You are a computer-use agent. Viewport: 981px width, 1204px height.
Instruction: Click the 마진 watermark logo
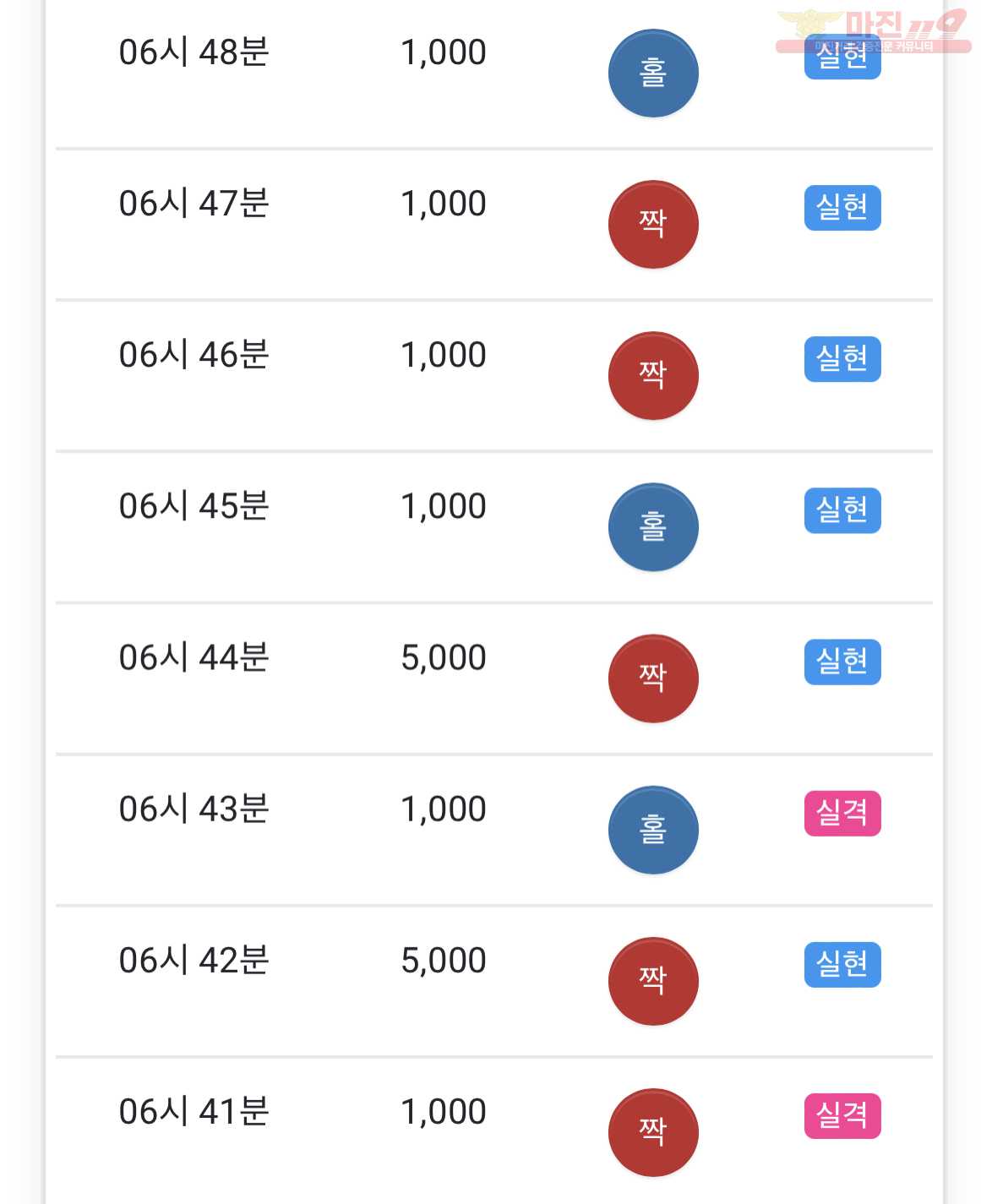coord(873,30)
